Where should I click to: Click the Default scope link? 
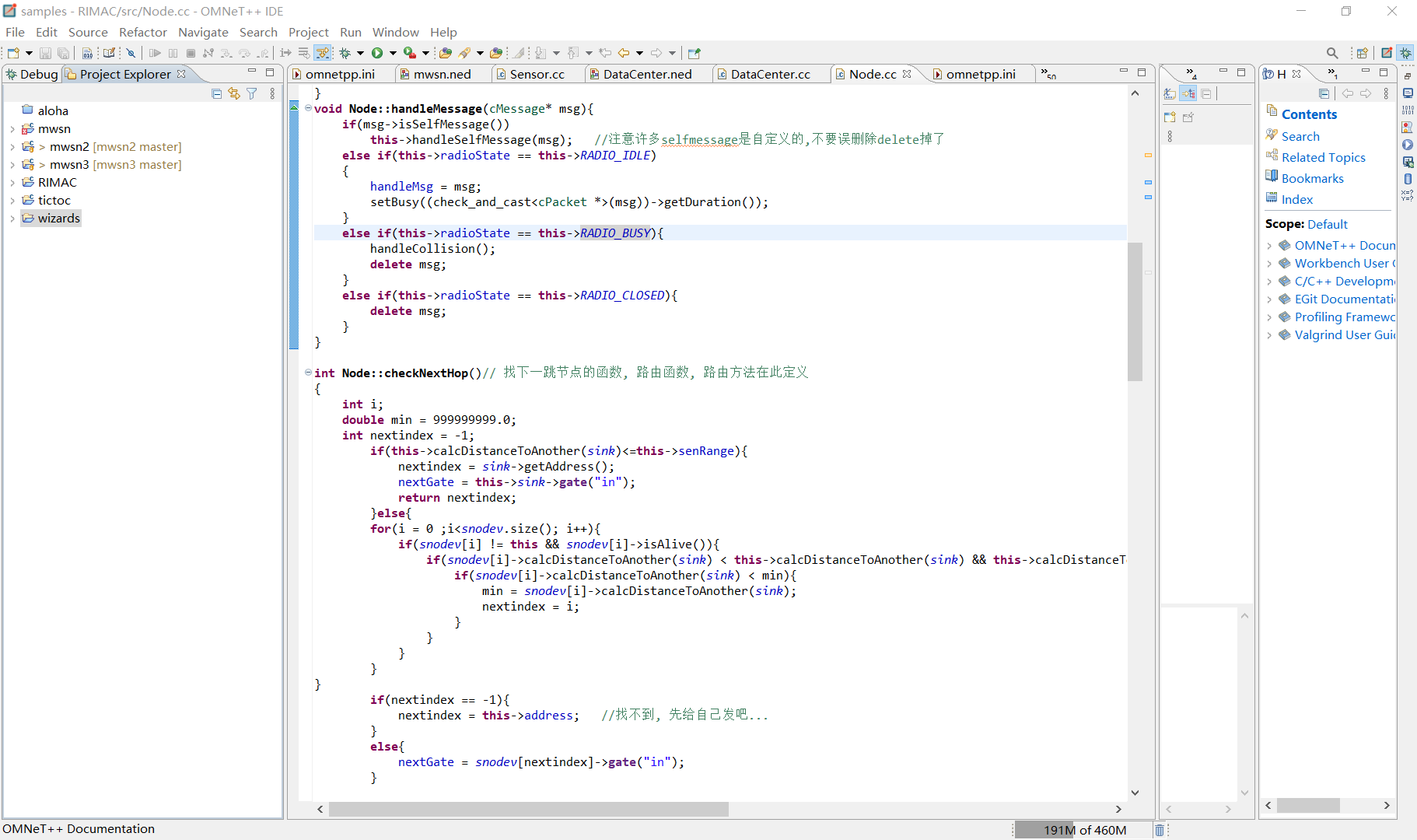tap(1328, 224)
